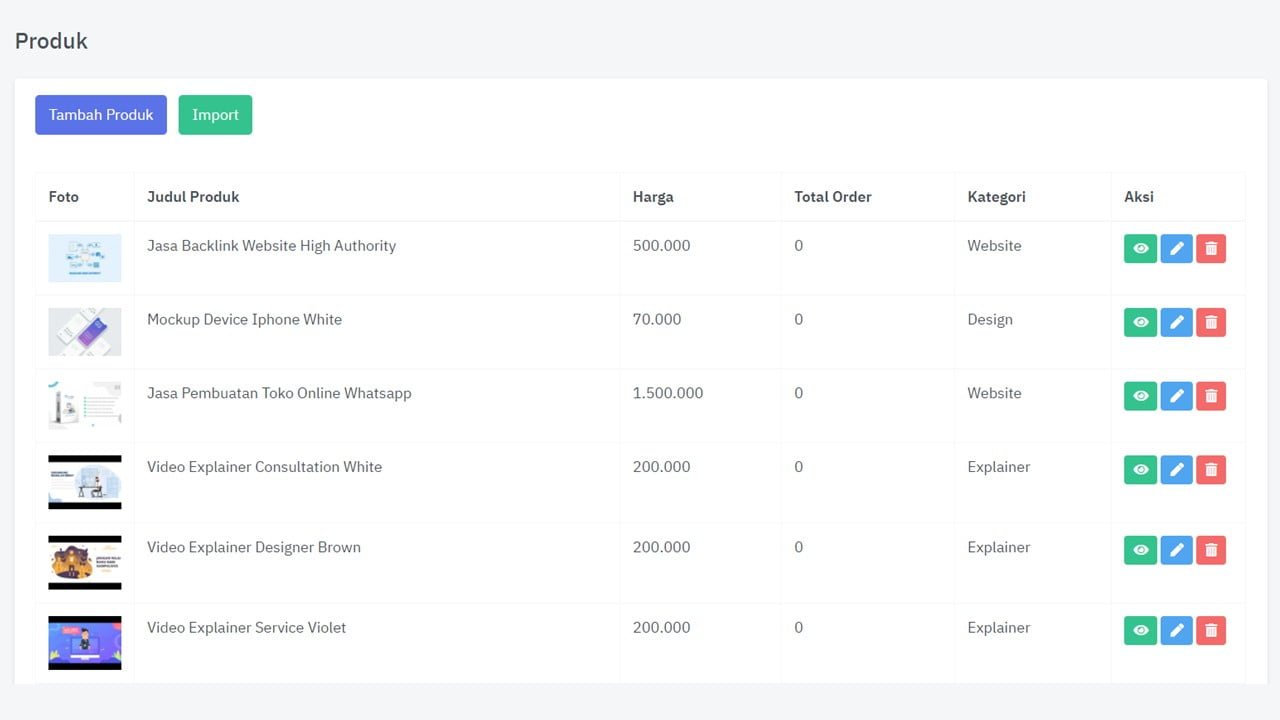Delete Video Explainer Designer Brown product

tap(1211, 550)
